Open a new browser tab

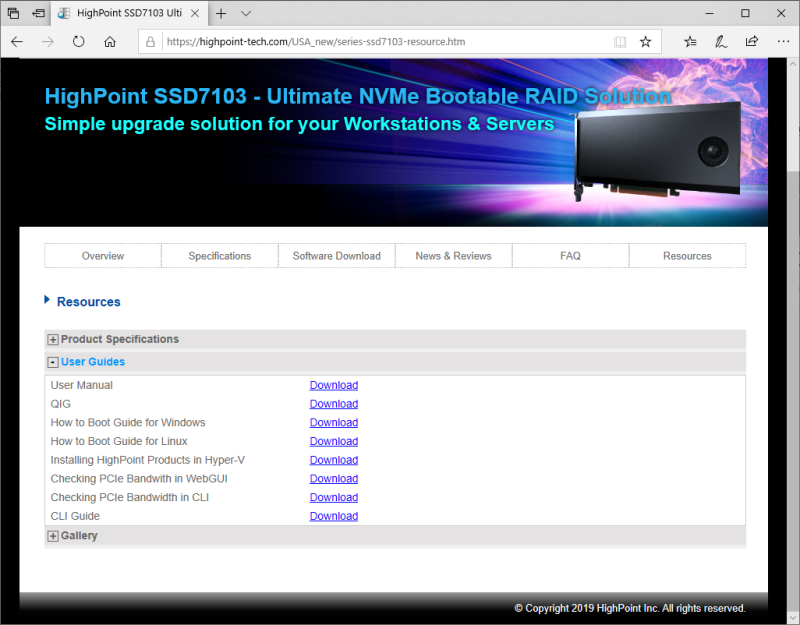point(221,13)
